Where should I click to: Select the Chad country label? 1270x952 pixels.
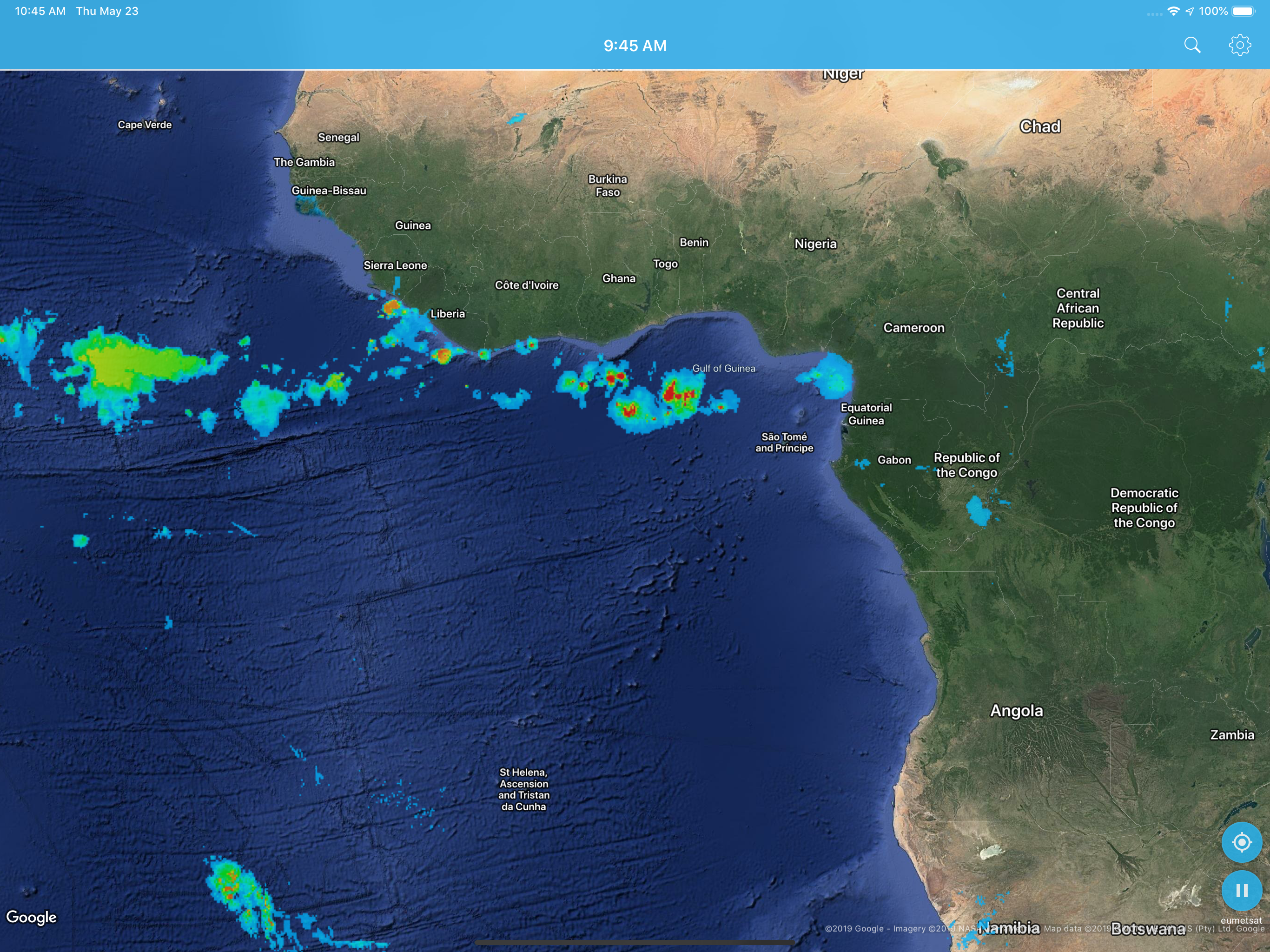pos(1040,126)
